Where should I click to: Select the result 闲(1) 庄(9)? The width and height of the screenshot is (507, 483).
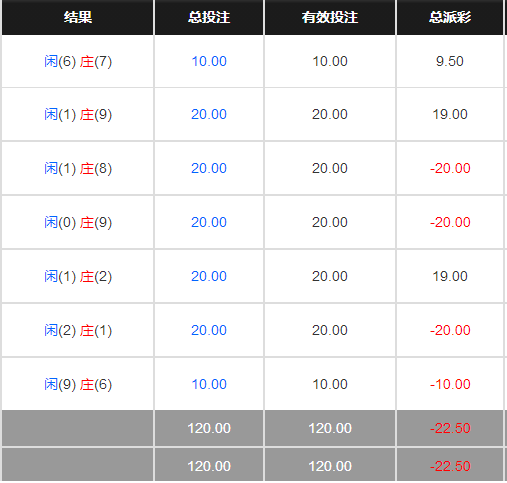(78, 115)
